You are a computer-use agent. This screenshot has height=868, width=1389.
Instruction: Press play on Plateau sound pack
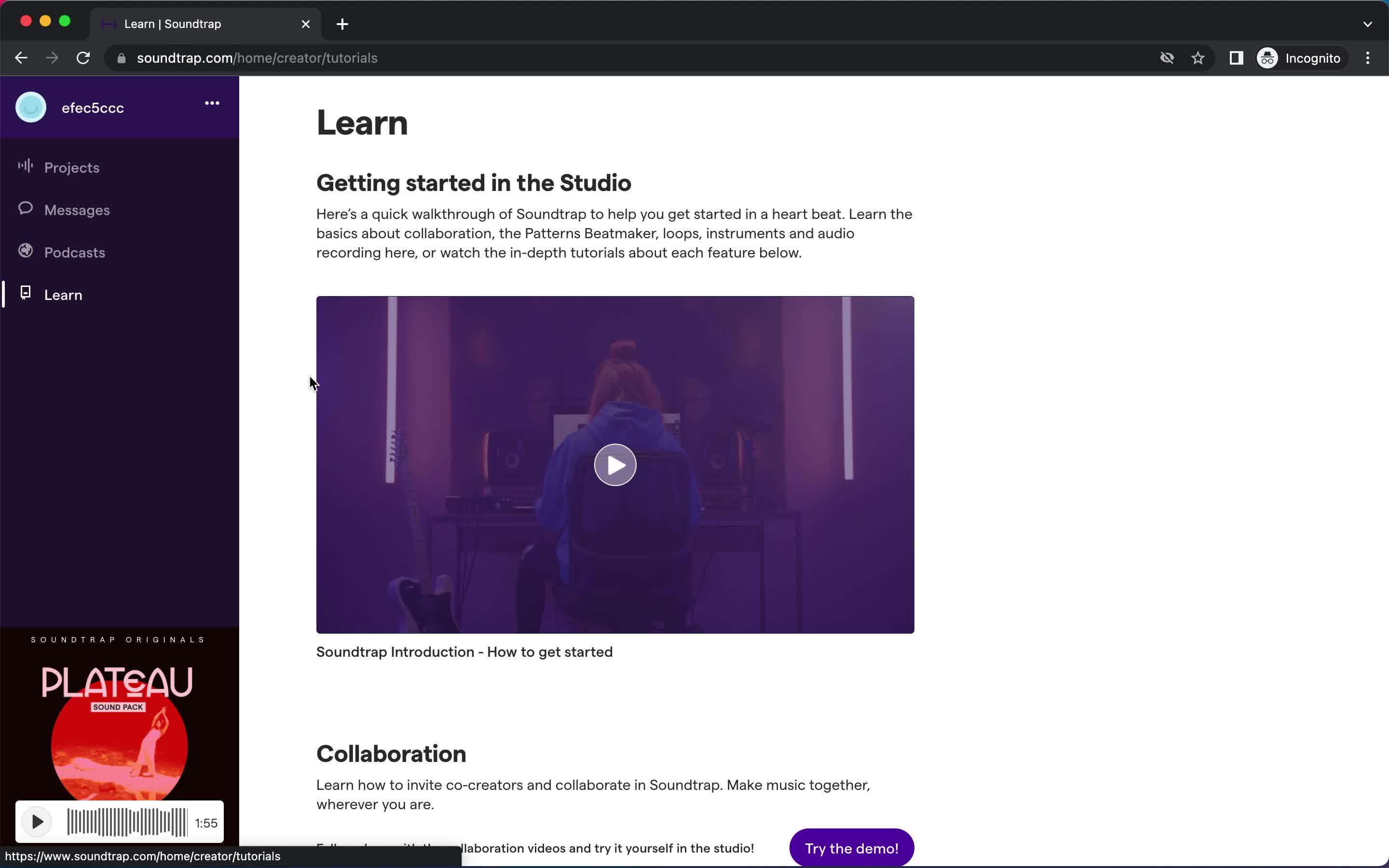[x=36, y=822]
